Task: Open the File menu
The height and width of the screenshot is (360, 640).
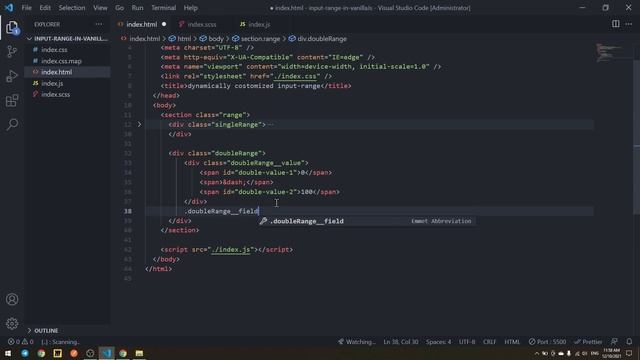Action: pos(27,8)
